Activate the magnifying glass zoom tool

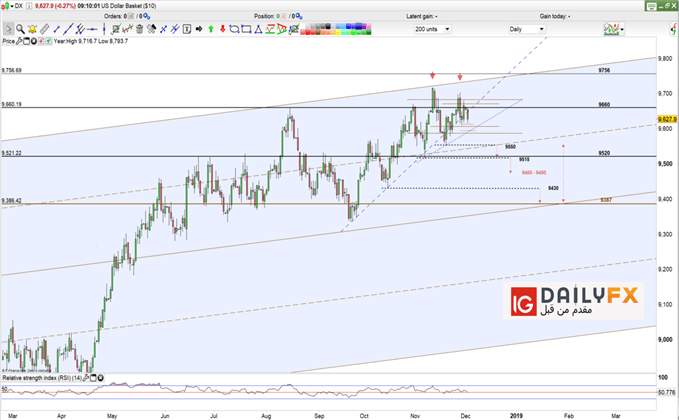pos(20,29)
